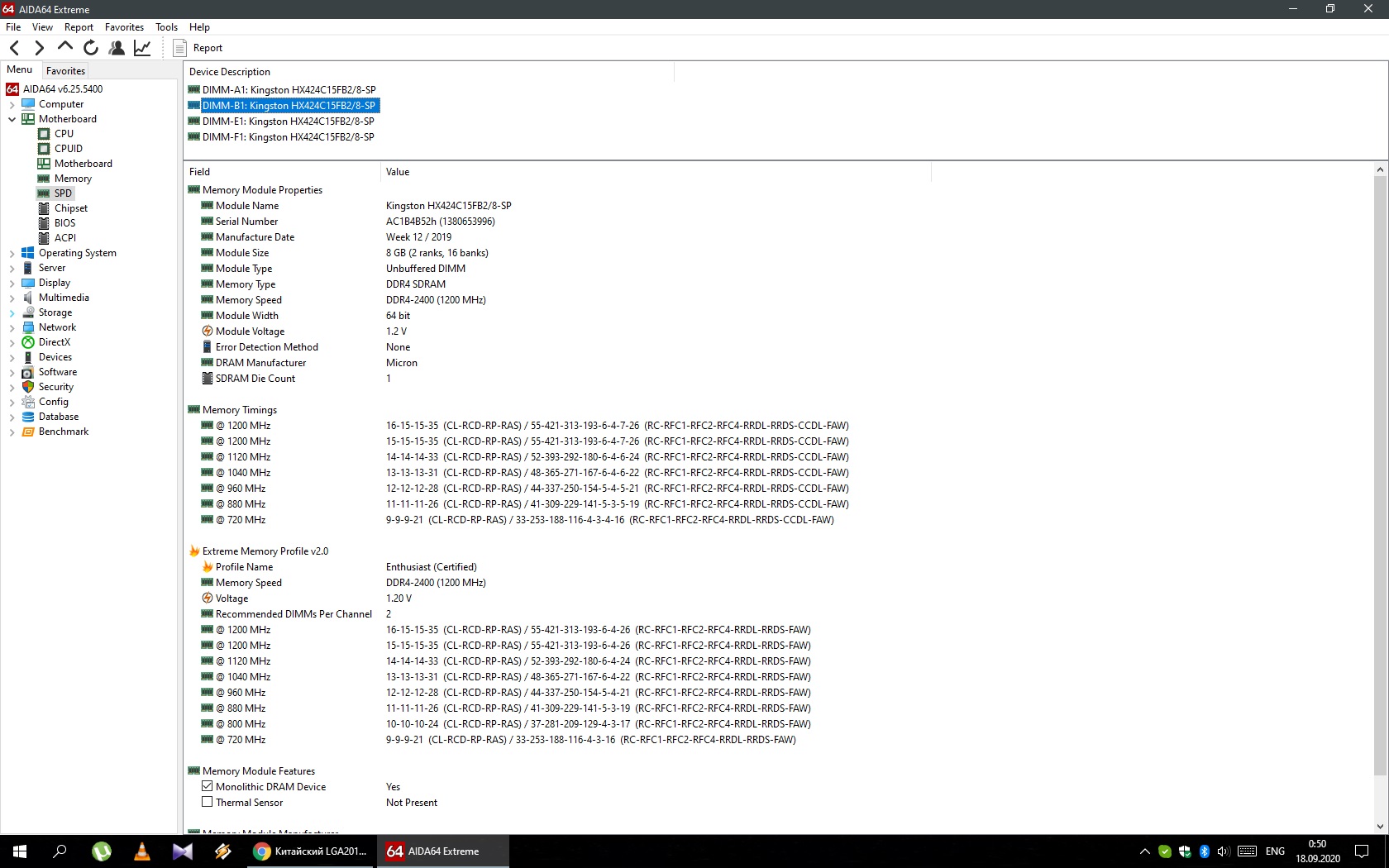The image size is (1389, 868).
Task: Click the AIDA64 v6.25.5400 root icon
Action: [12, 89]
